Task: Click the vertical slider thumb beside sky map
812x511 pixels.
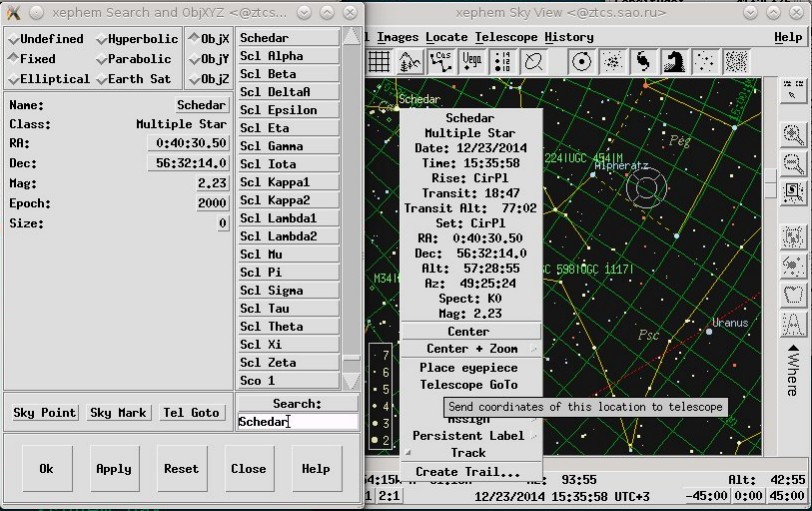Action: tap(771, 183)
